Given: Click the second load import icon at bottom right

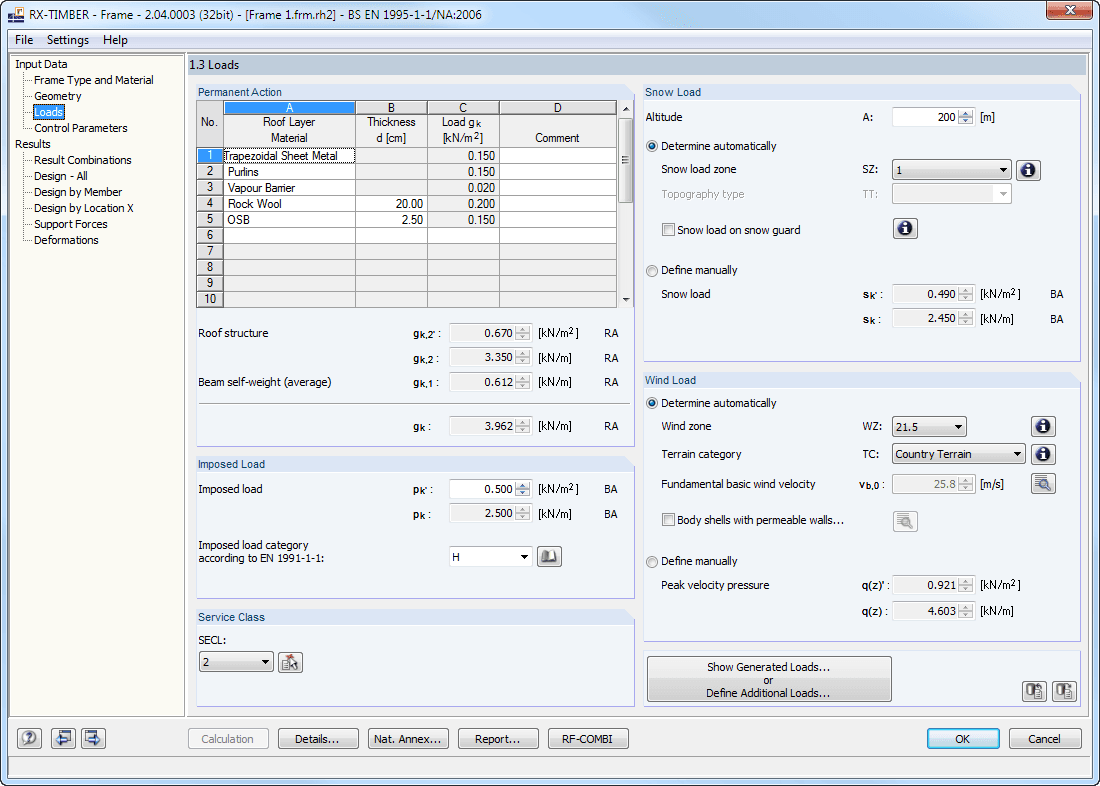Looking at the screenshot, I should coord(1064,691).
